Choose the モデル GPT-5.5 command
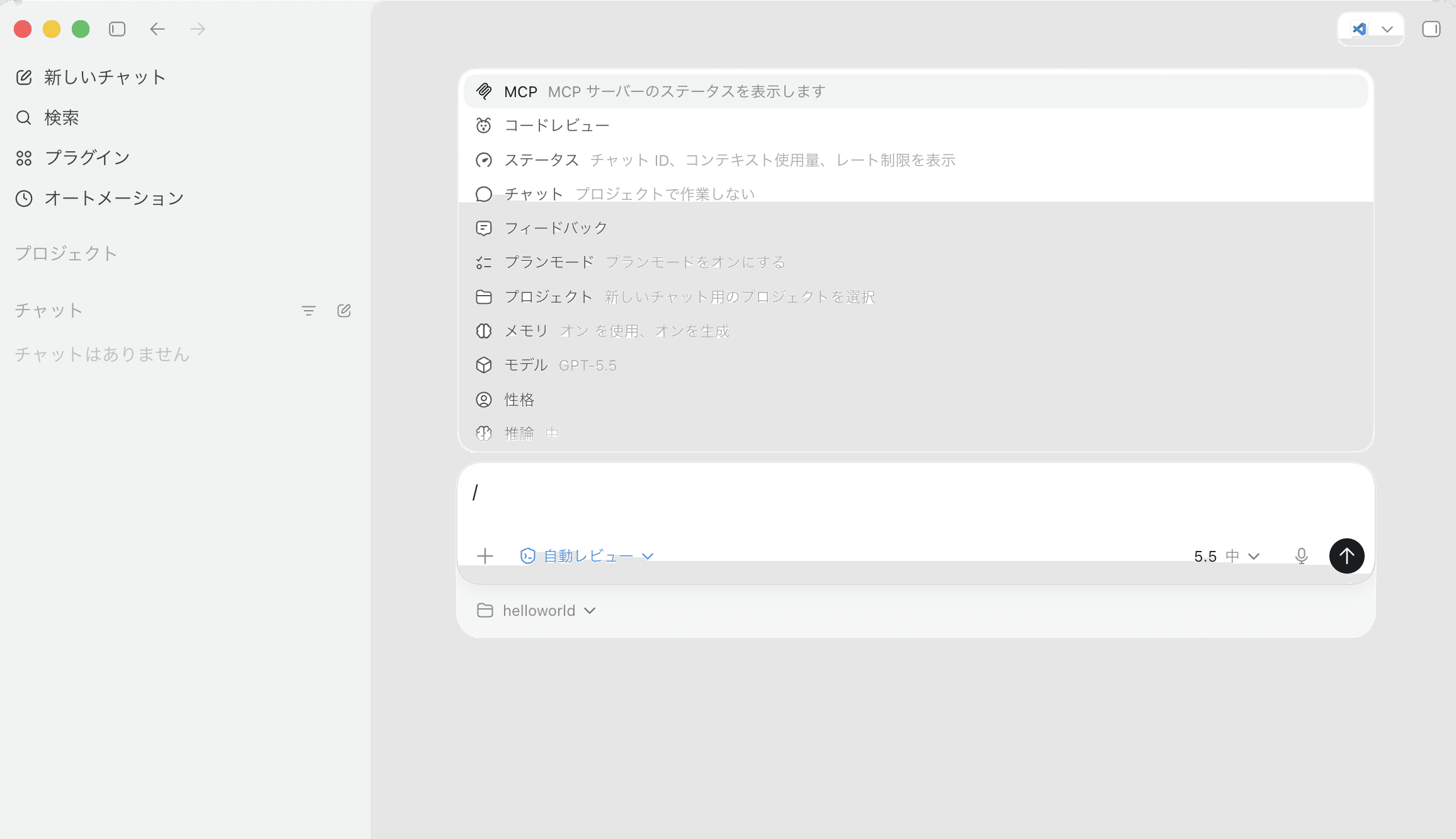 point(916,365)
